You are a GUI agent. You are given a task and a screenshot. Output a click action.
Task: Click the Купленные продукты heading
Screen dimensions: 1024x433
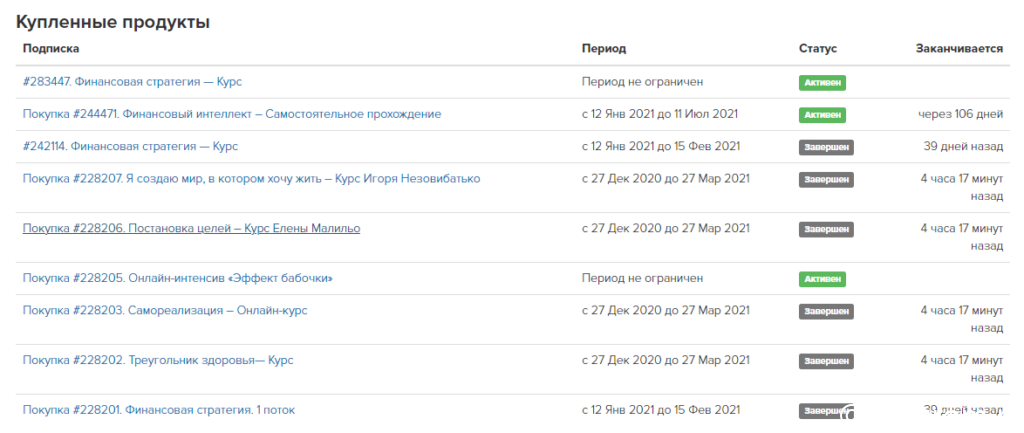tap(113, 22)
